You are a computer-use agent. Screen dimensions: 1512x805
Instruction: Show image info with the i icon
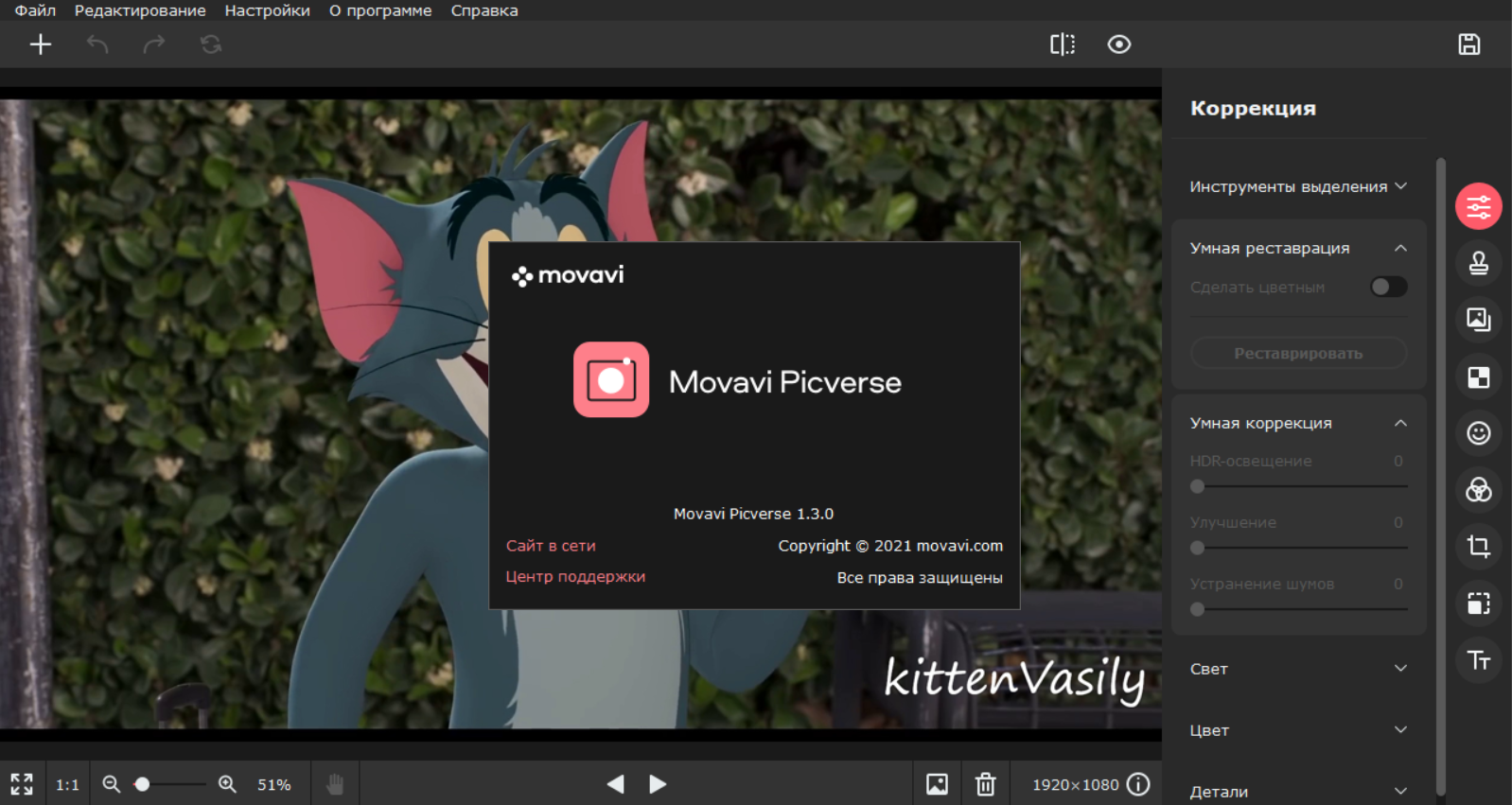[x=1139, y=784]
